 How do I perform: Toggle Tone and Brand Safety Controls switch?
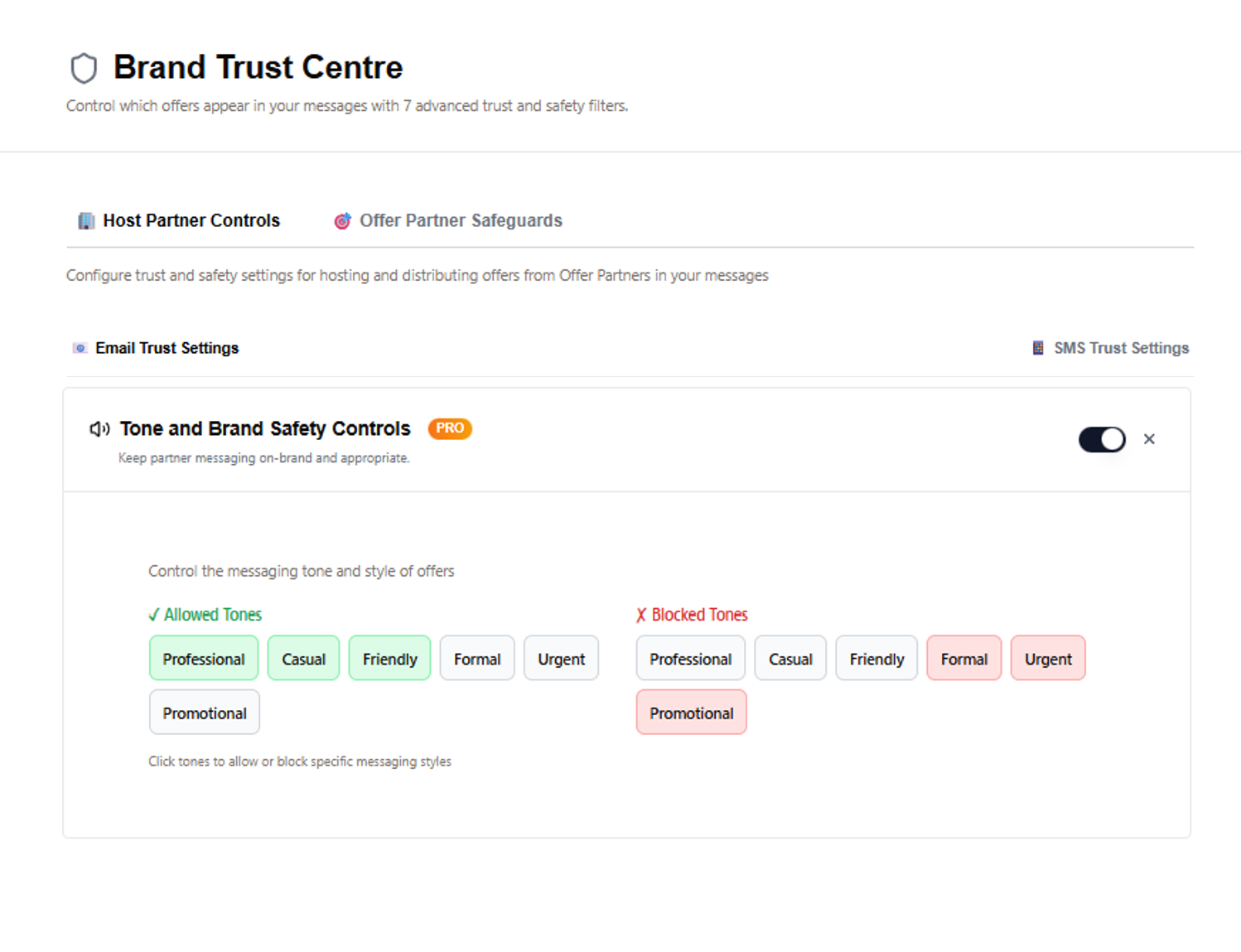pyautogui.click(x=1101, y=439)
